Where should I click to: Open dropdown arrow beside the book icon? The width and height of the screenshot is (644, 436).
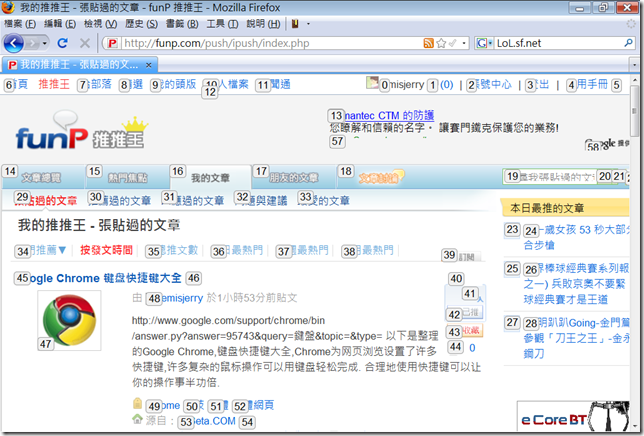[x=308, y=24]
